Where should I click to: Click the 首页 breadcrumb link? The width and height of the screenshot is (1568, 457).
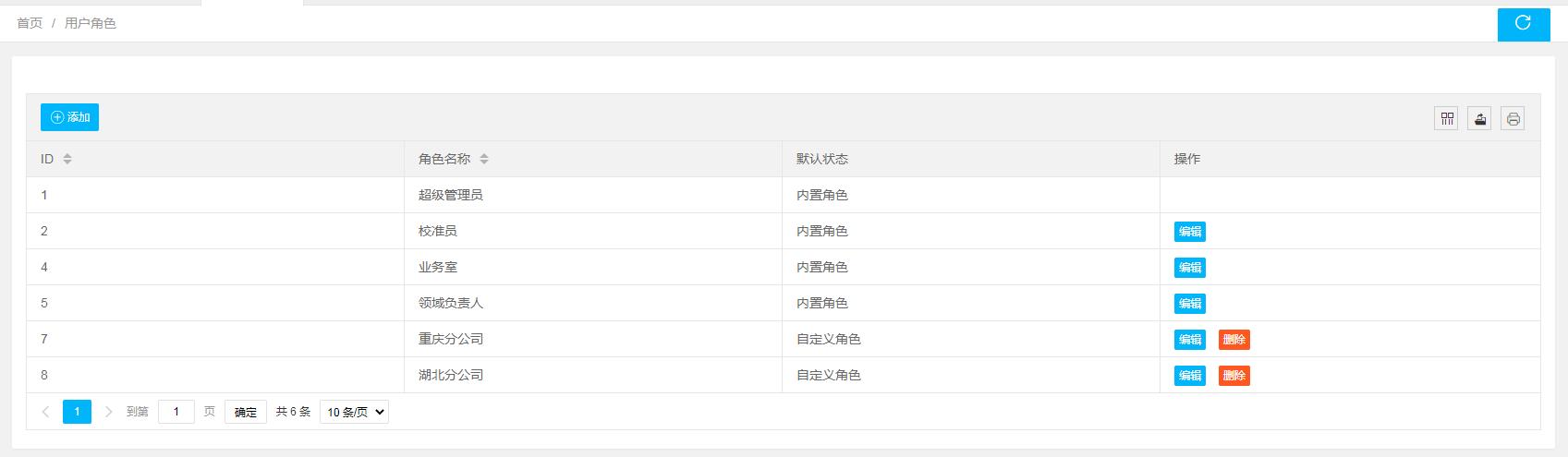point(30,23)
